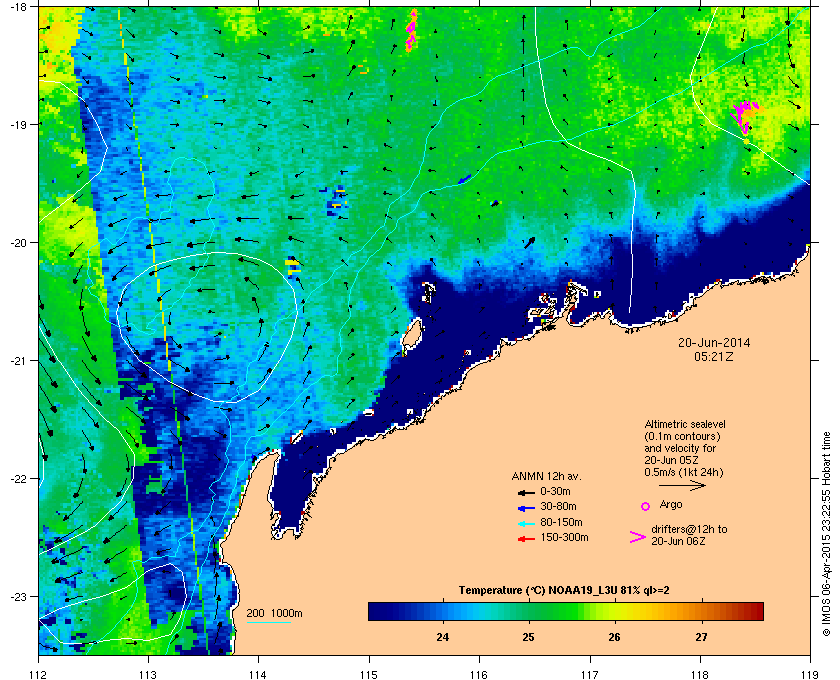Click the longitude label 113

tap(148, 675)
